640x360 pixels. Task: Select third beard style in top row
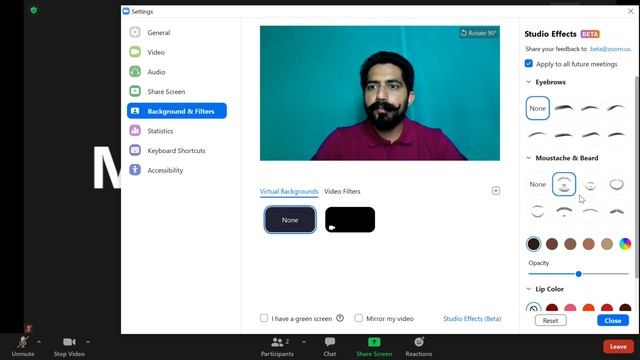click(590, 184)
